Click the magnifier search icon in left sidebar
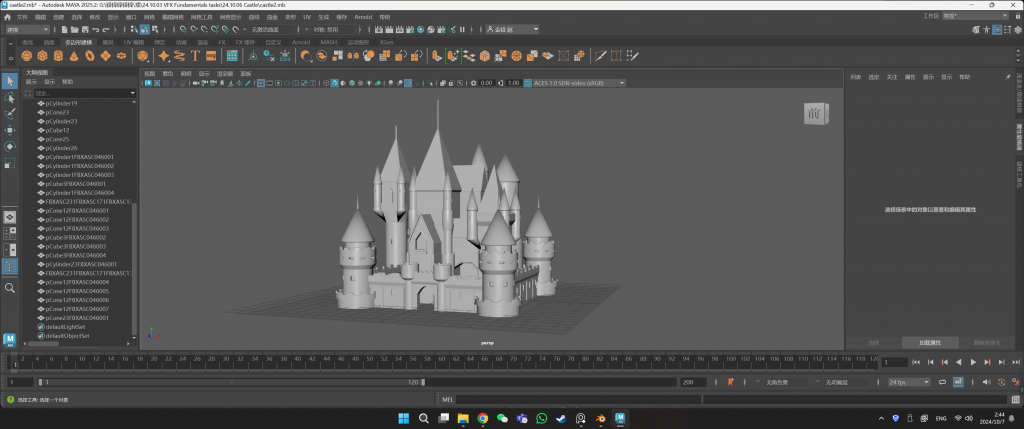Viewport: 1024px width, 429px height. pyautogui.click(x=10, y=288)
